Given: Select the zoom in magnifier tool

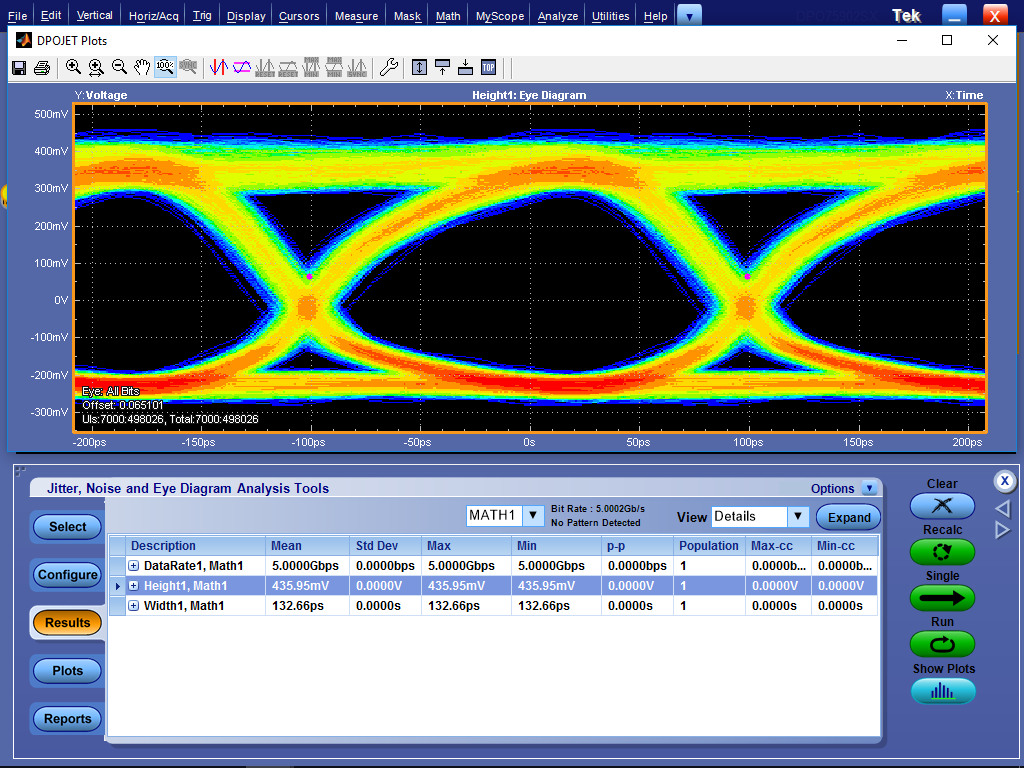Looking at the screenshot, I should click(73, 67).
